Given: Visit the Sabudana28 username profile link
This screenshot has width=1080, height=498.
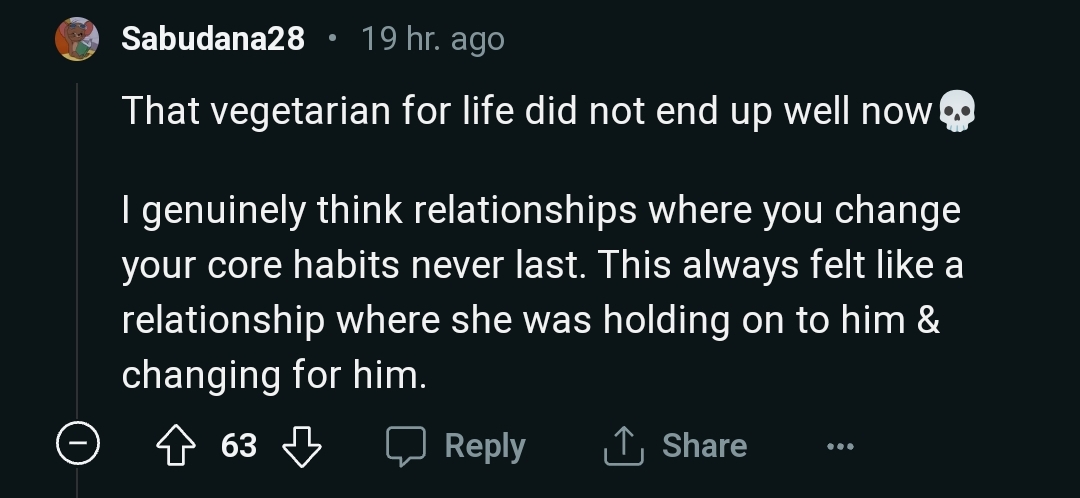Looking at the screenshot, I should click(x=212, y=39).
